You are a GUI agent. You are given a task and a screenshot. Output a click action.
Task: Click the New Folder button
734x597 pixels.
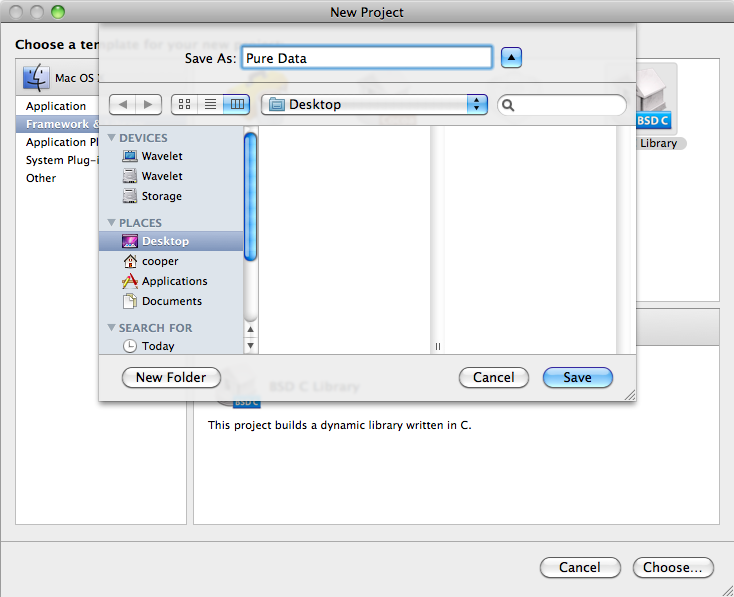click(171, 377)
